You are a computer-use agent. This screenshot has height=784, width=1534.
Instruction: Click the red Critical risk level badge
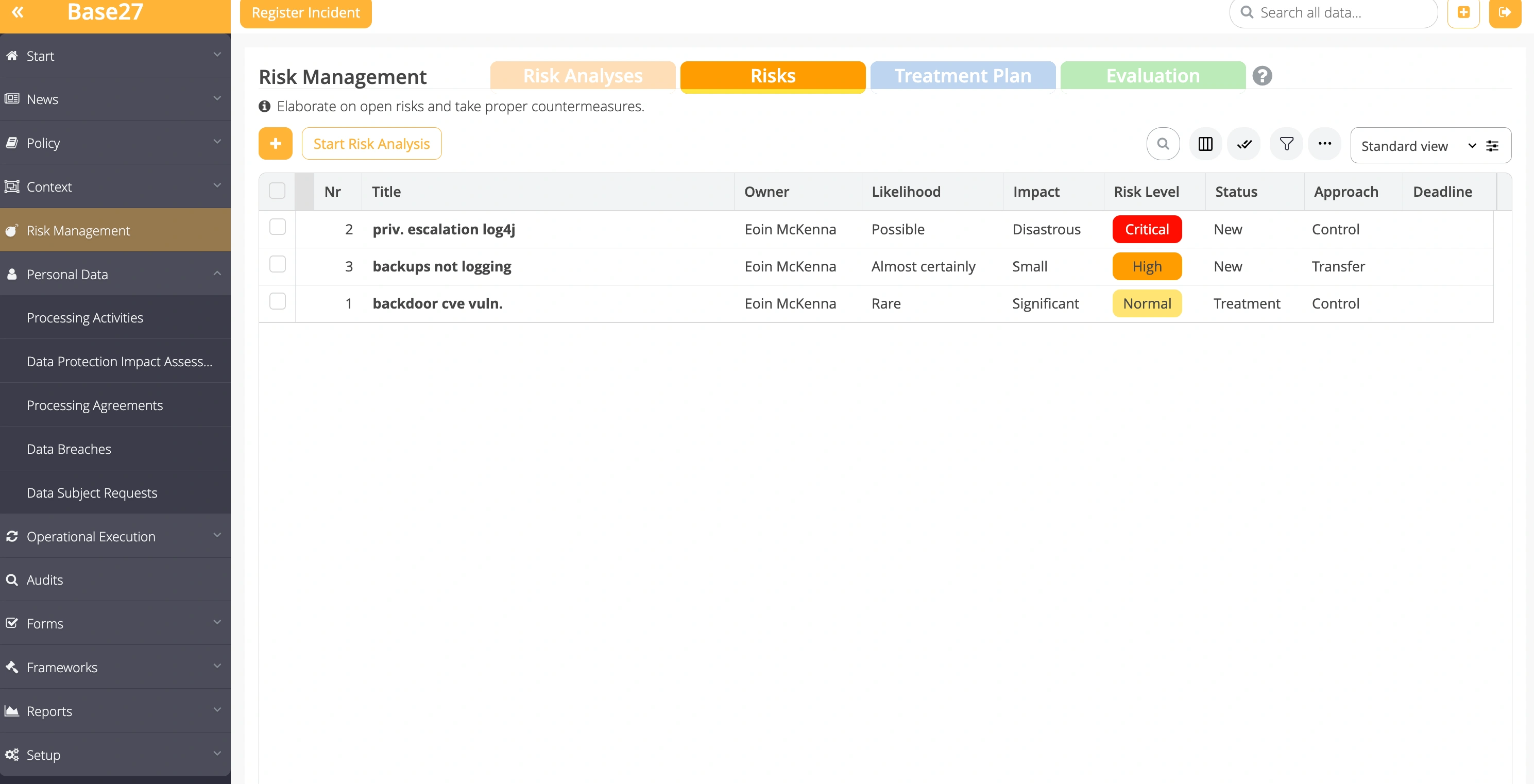[x=1147, y=229]
